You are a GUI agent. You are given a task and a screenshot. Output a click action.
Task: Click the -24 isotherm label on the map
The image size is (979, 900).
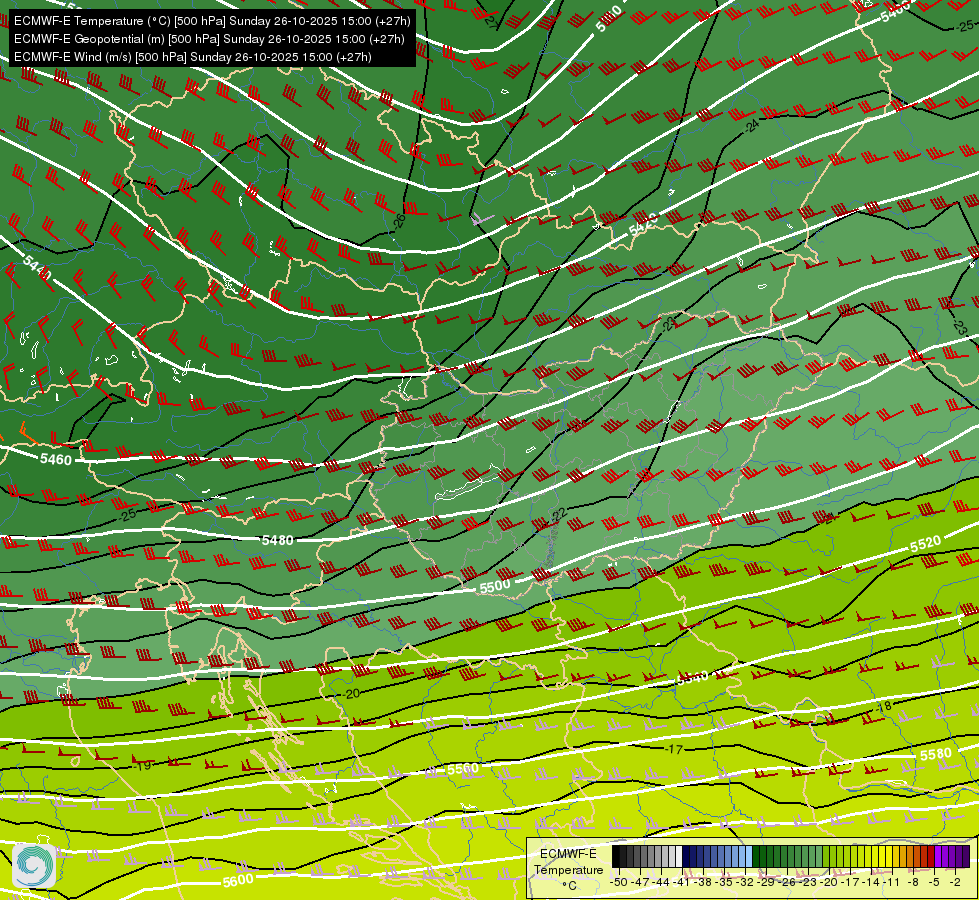[751, 126]
